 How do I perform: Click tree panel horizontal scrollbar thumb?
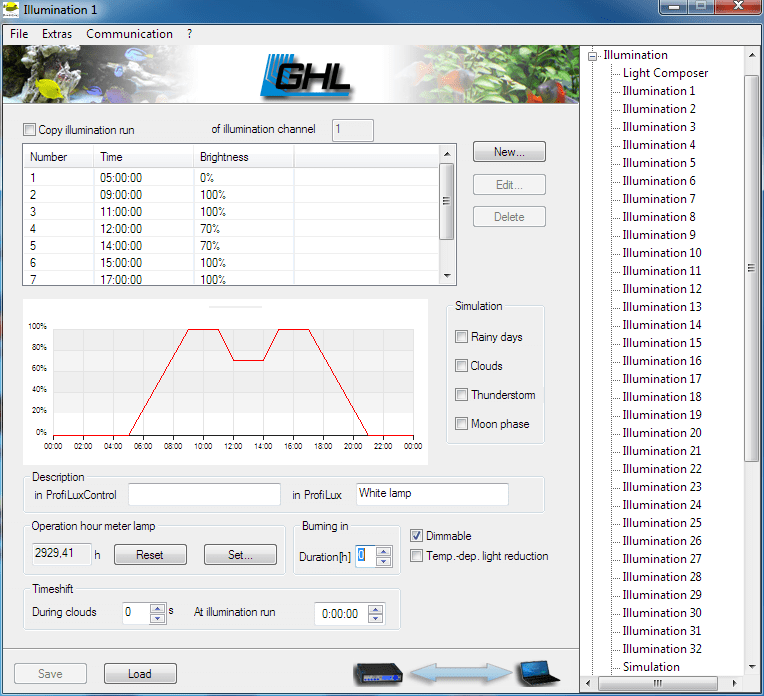[657, 682]
